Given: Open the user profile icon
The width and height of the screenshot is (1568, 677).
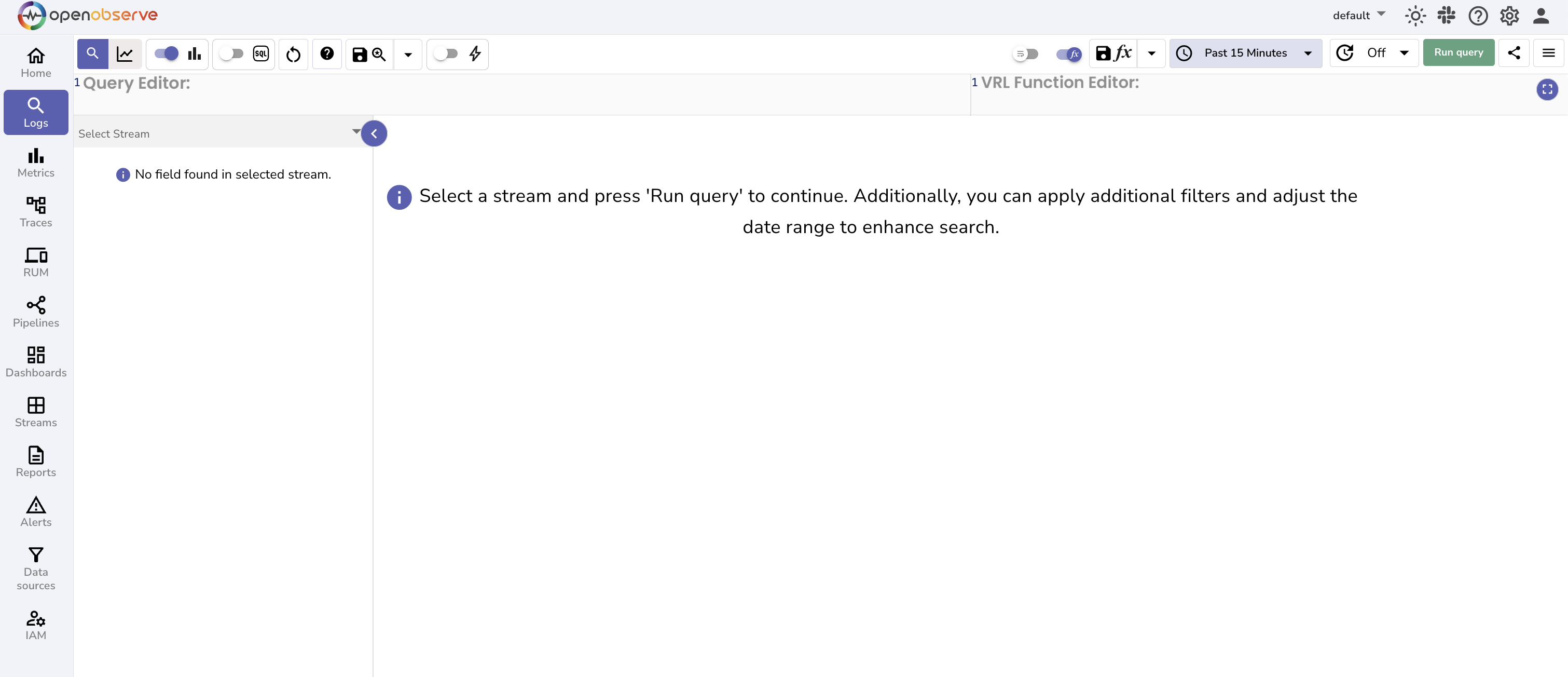Looking at the screenshot, I should tap(1541, 16).
